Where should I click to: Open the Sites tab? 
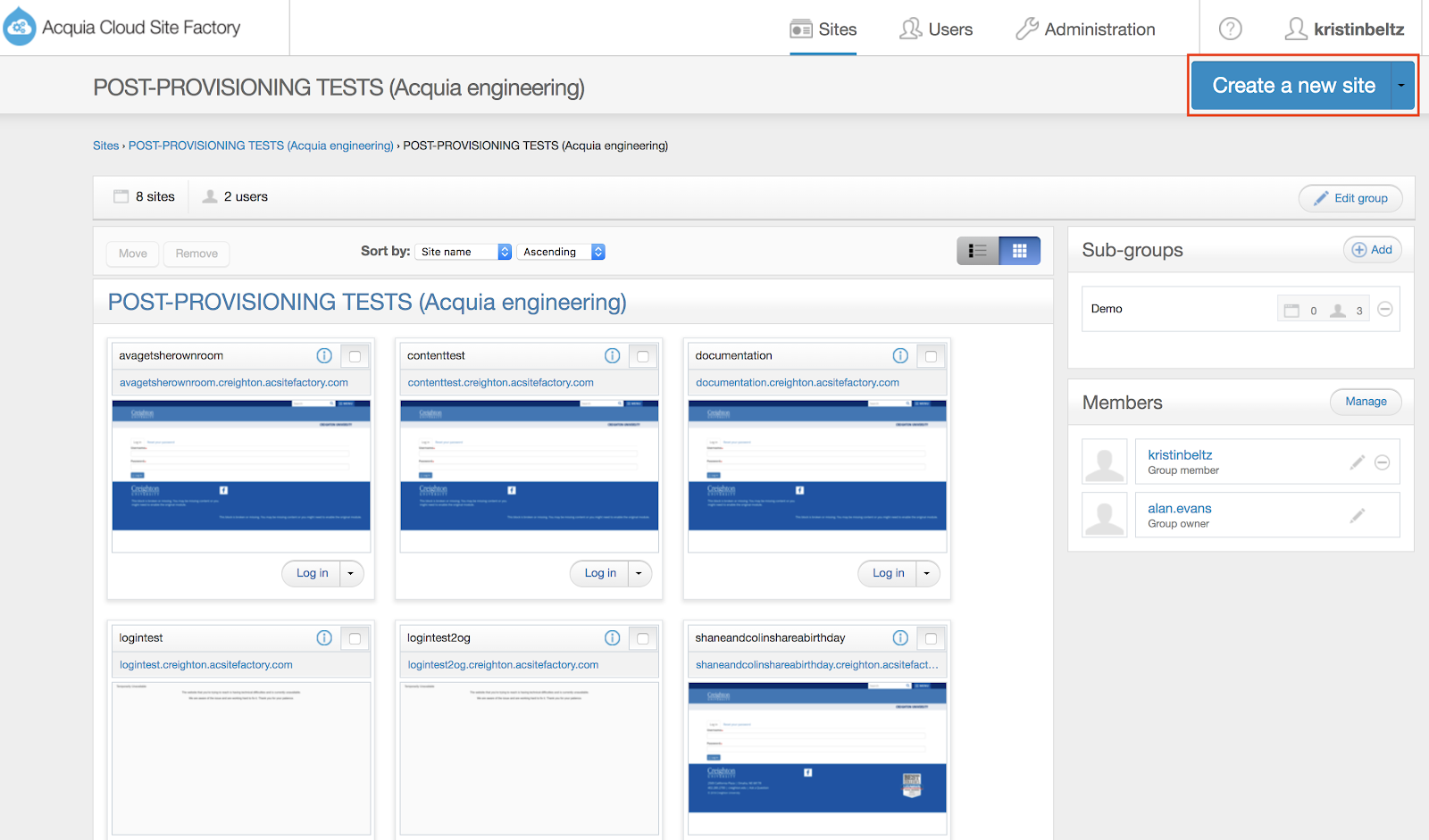pyautogui.click(x=823, y=29)
